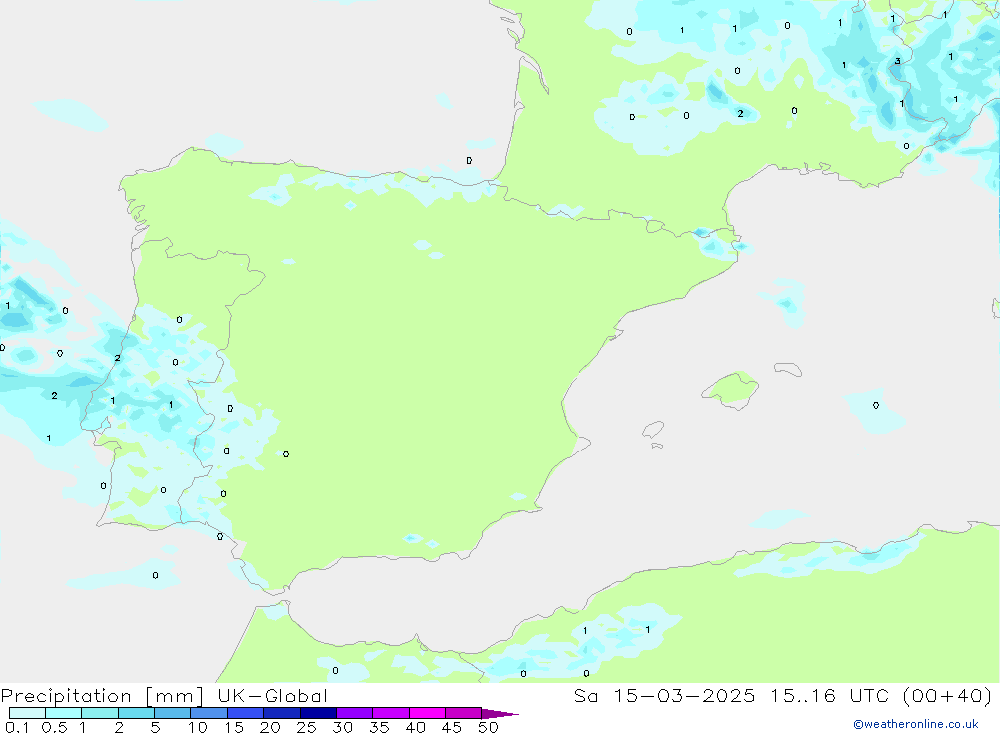The image size is (1000, 733).
Task: Click the legend label 25
Action: pos(306,727)
